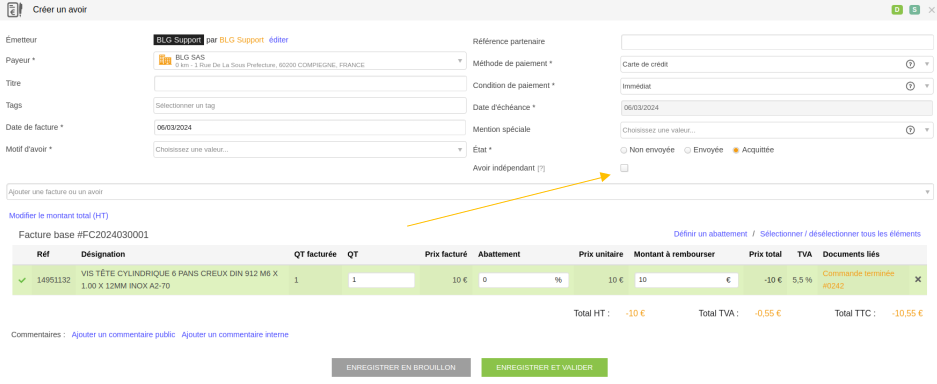This screenshot has width=937, height=384.
Task: Click the Titre input field
Action: (310, 84)
